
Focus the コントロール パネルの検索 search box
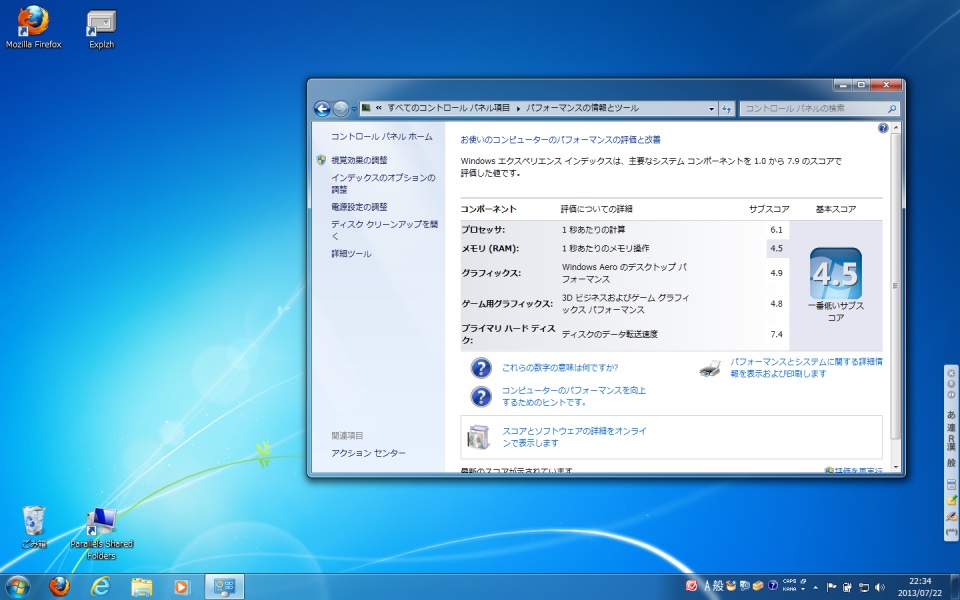pos(820,108)
